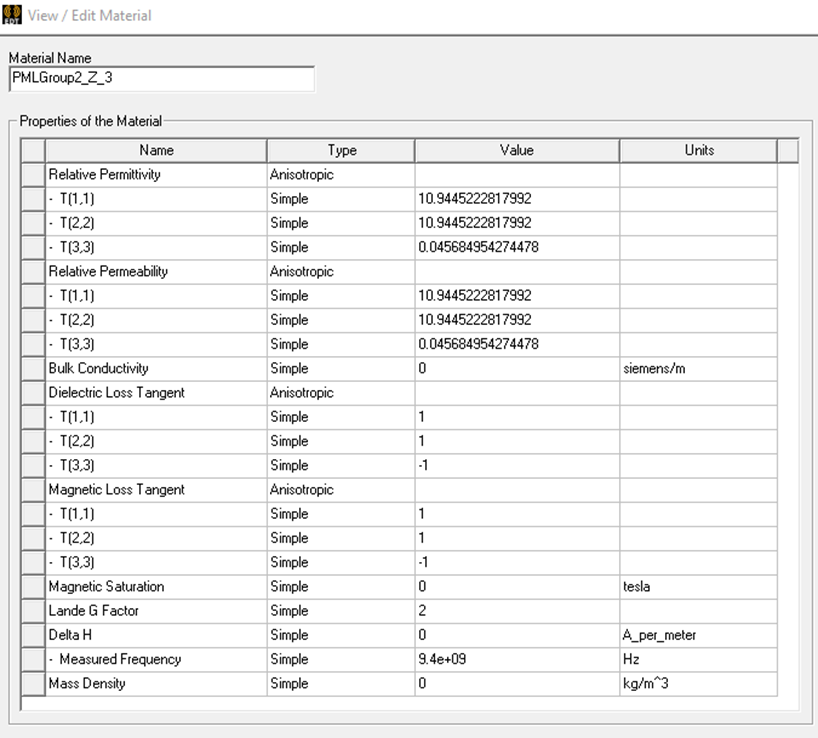The image size is (818, 738).
Task: Click the Mass Density kg/m^3 units cell
Action: 698,684
